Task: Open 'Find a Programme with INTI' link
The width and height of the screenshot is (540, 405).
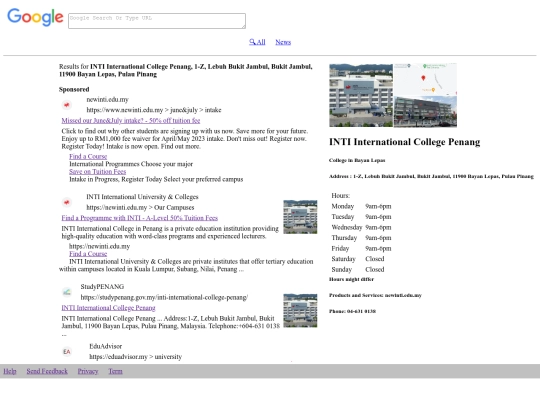Action: click(x=139, y=218)
